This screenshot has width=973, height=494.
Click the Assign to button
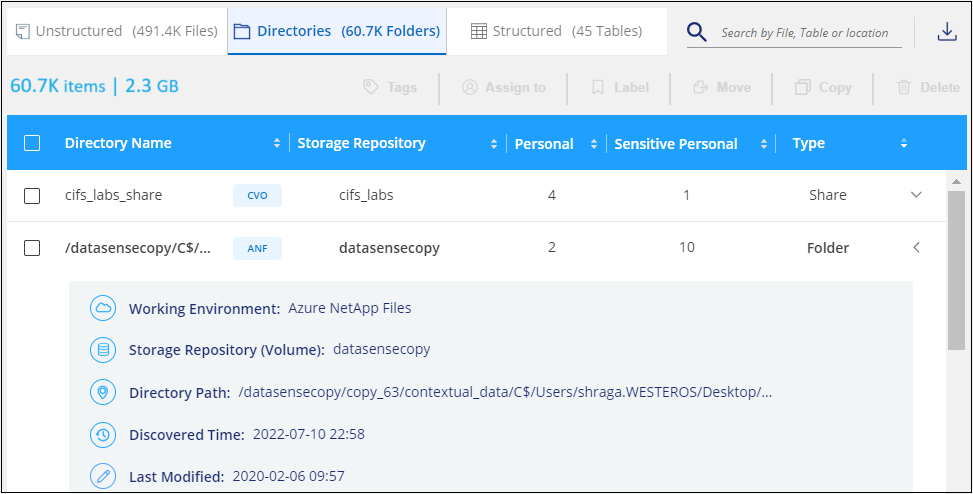click(504, 88)
